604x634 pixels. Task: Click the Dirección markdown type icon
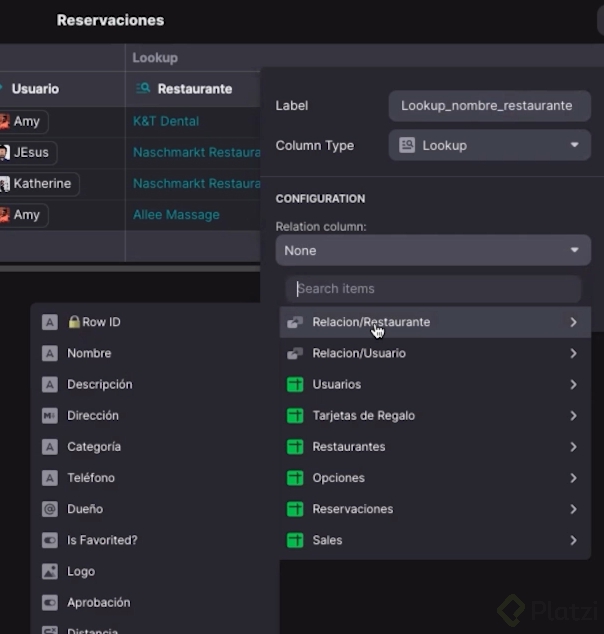pyautogui.click(x=50, y=416)
